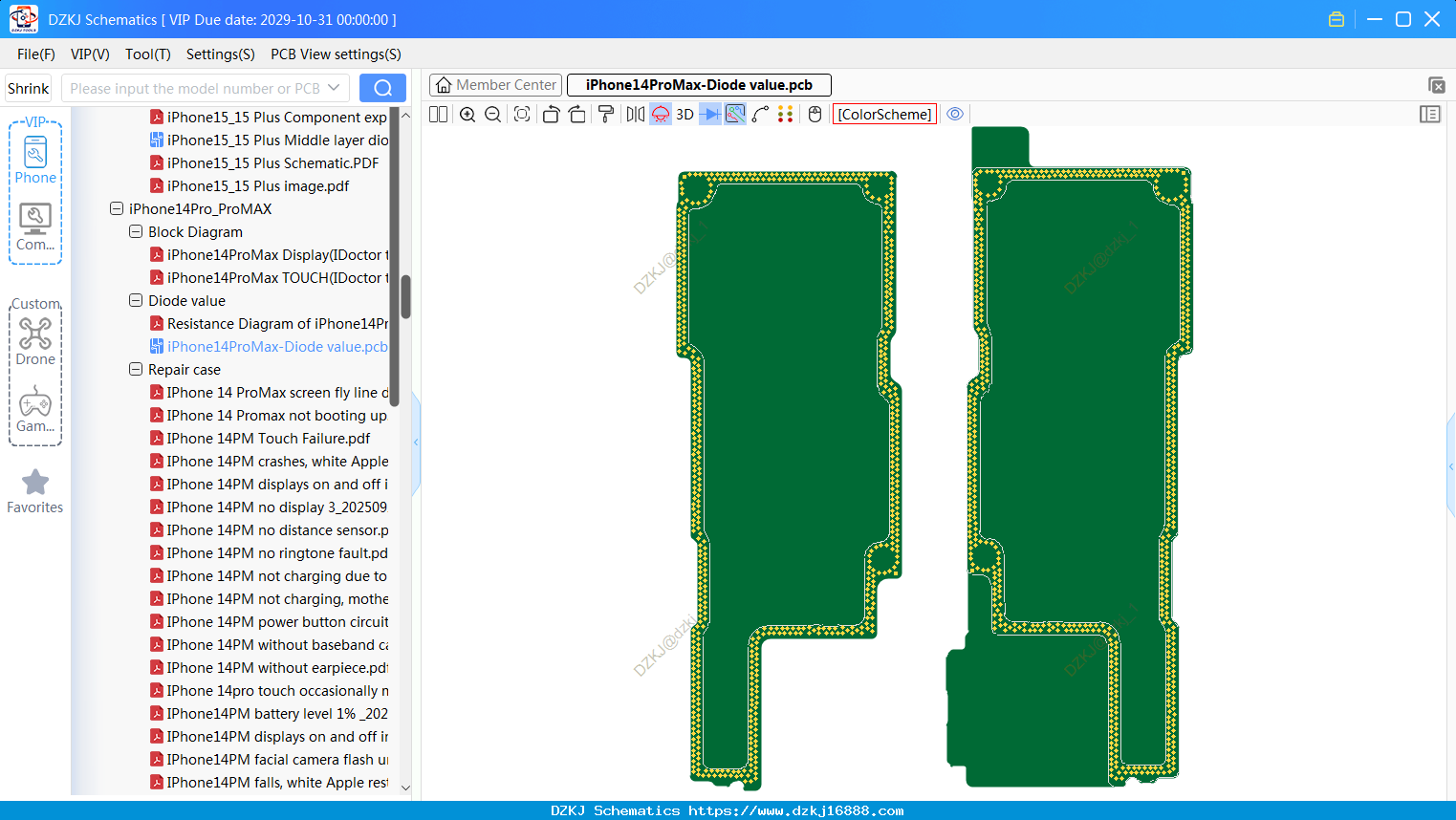
Task: Select the paint roller tool
Action: (606, 115)
